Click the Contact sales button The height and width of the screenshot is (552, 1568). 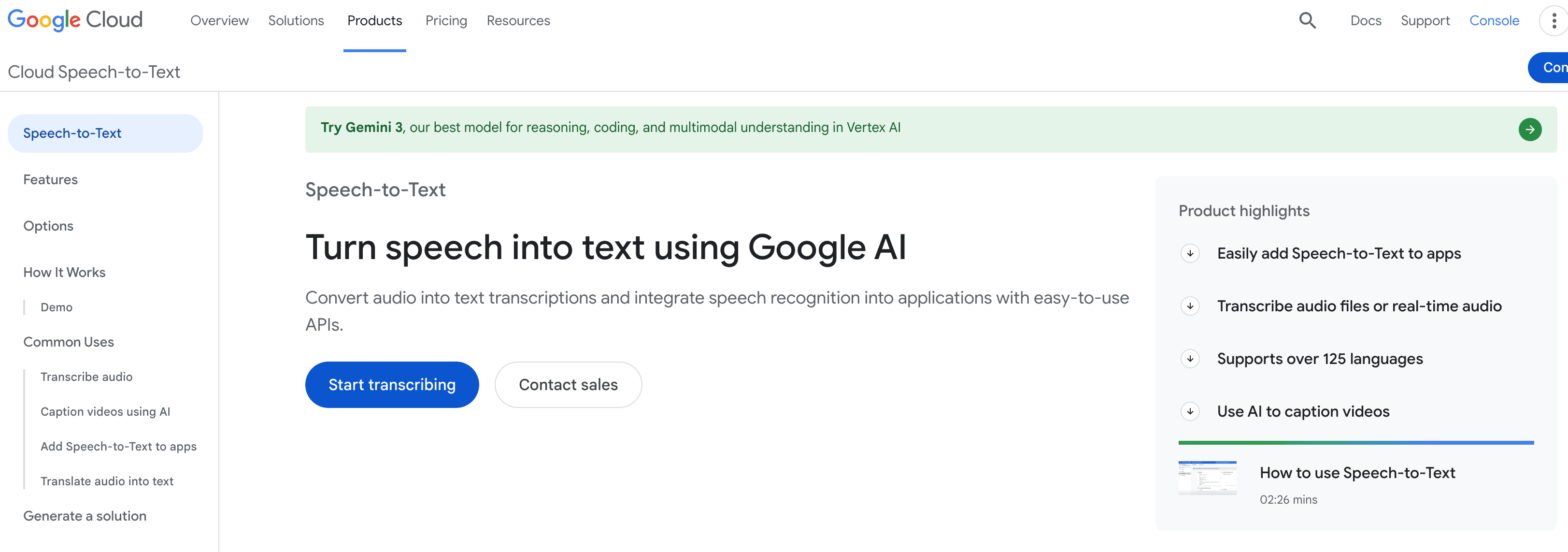pyautogui.click(x=568, y=384)
